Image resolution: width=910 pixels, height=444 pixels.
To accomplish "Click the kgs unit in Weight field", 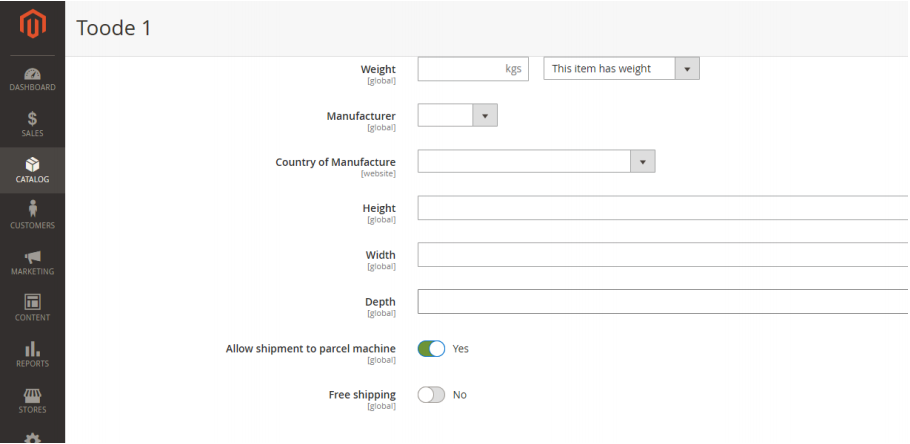I will [513, 68].
